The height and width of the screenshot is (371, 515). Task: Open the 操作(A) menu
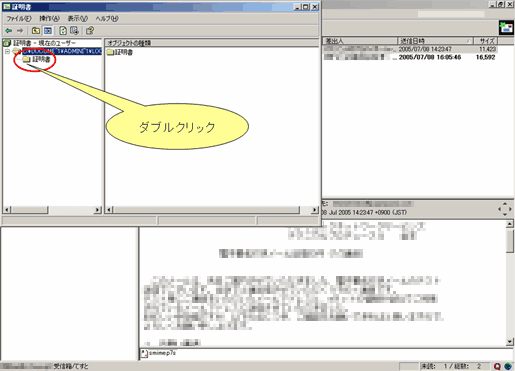[x=49, y=19]
